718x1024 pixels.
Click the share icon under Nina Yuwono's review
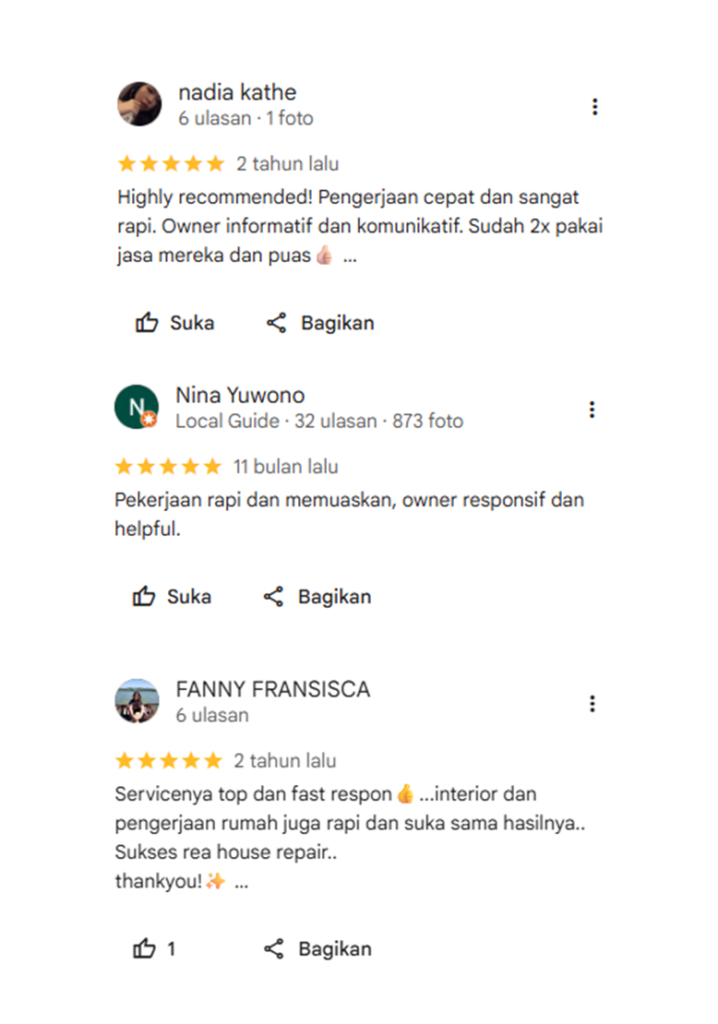[273, 596]
